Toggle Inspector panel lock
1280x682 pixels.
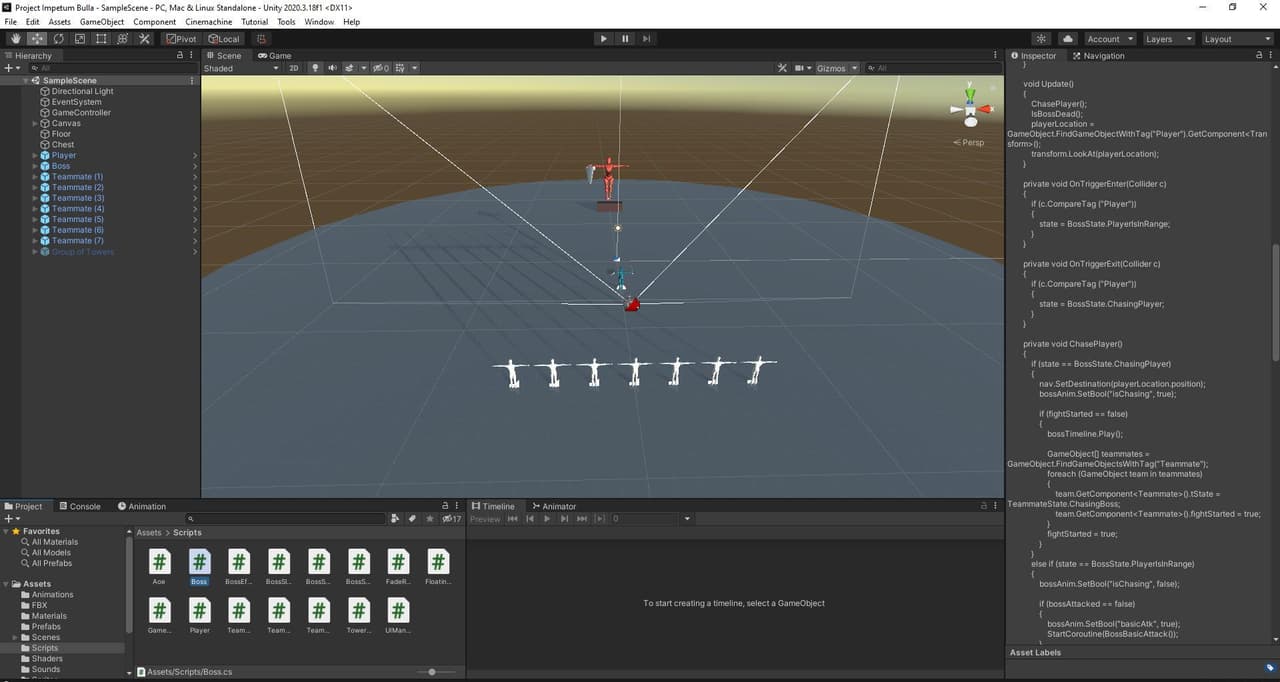tap(1258, 55)
